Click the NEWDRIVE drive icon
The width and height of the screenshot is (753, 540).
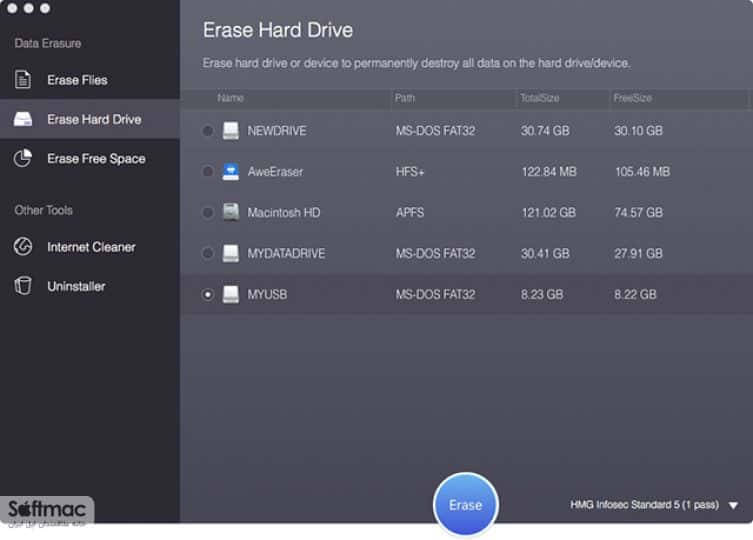[231, 131]
